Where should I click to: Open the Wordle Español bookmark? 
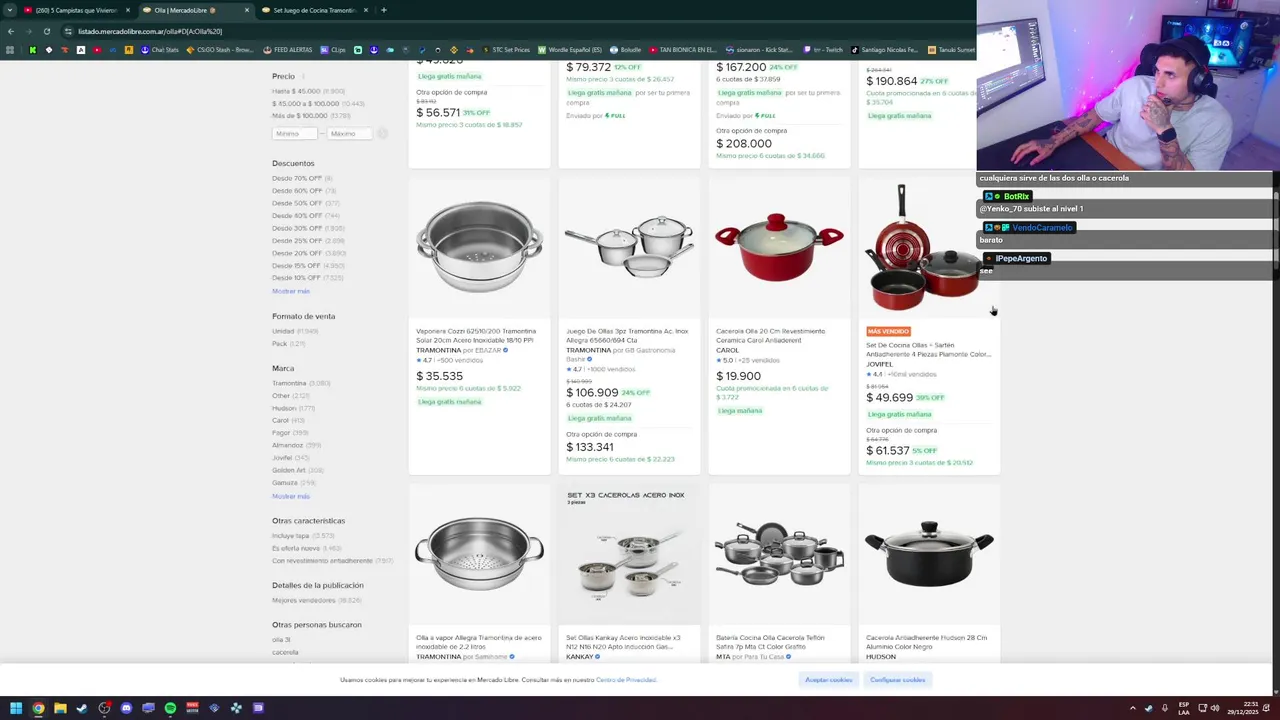pos(570,50)
